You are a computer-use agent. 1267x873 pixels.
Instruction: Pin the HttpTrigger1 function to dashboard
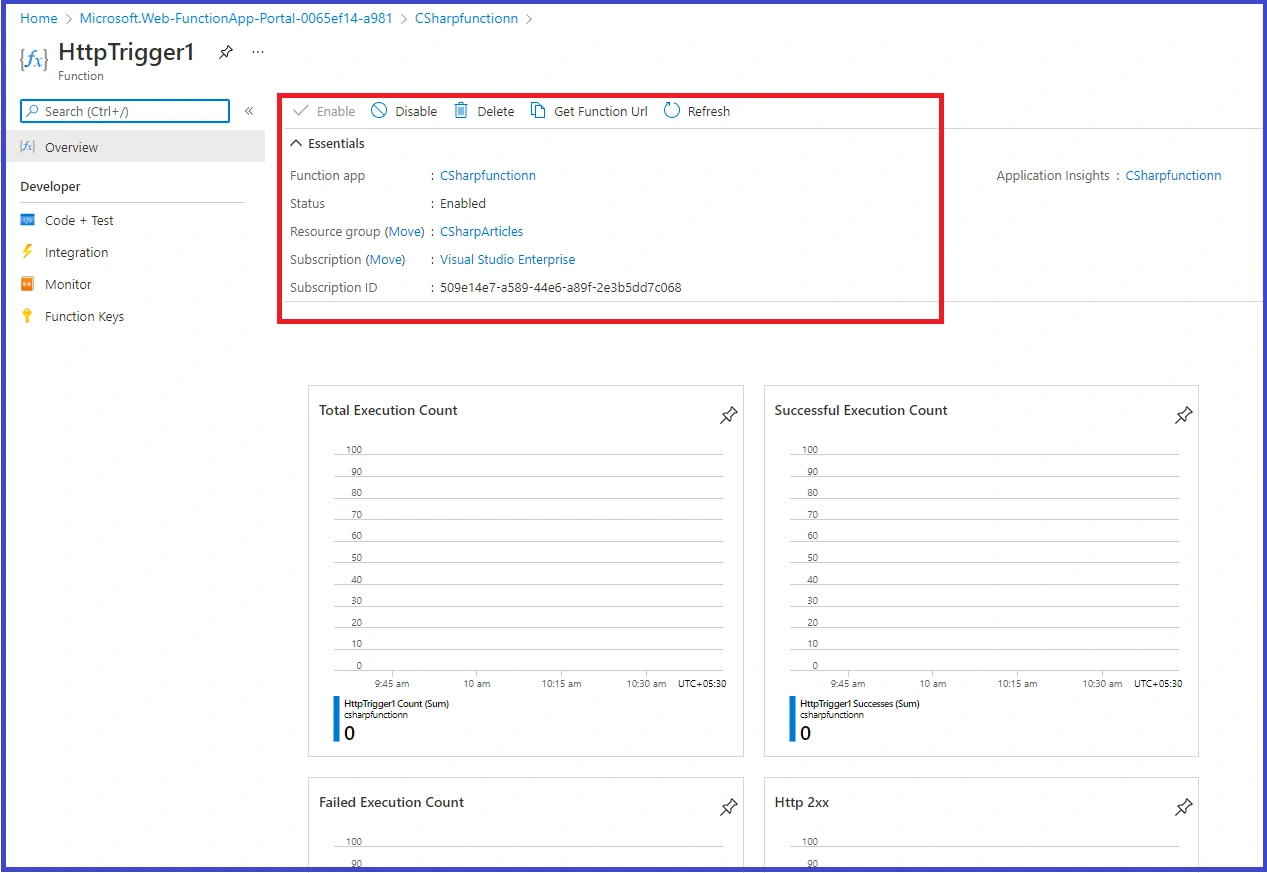click(x=226, y=52)
